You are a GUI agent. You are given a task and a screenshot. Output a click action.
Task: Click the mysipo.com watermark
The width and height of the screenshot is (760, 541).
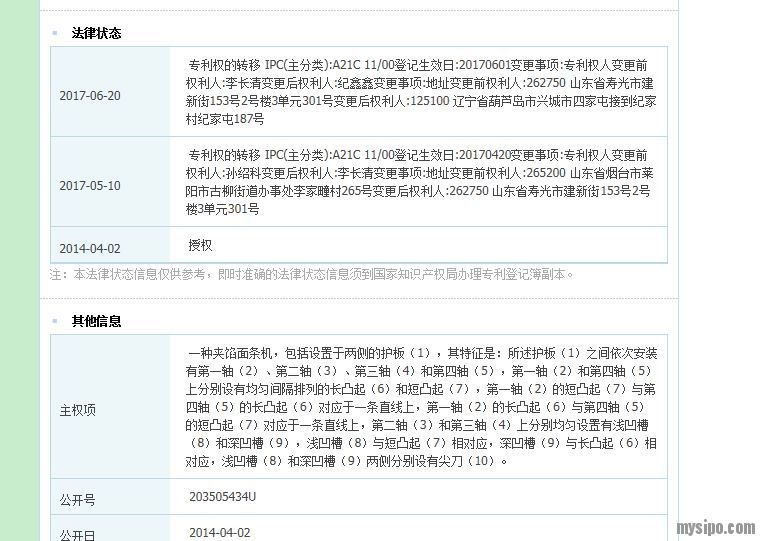[x=715, y=528]
